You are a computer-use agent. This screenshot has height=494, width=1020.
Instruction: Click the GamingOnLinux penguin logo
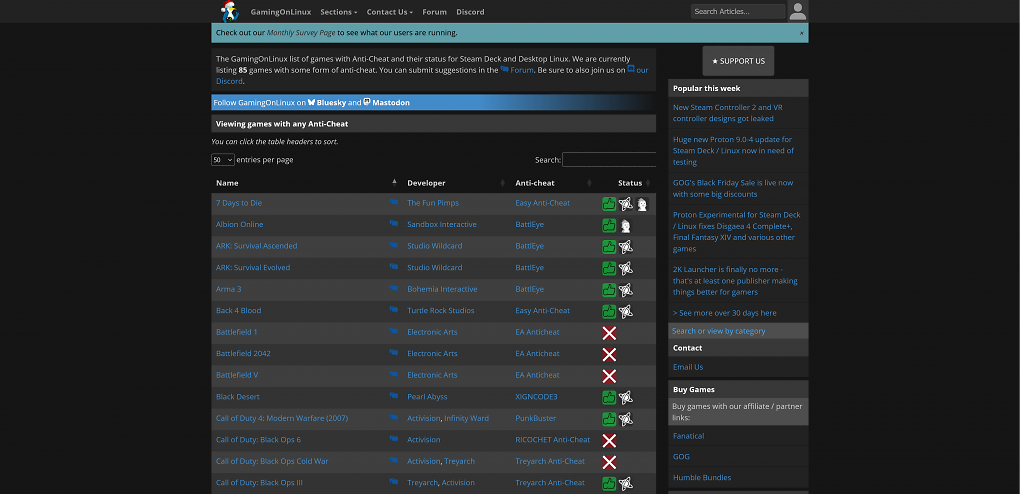click(230, 11)
